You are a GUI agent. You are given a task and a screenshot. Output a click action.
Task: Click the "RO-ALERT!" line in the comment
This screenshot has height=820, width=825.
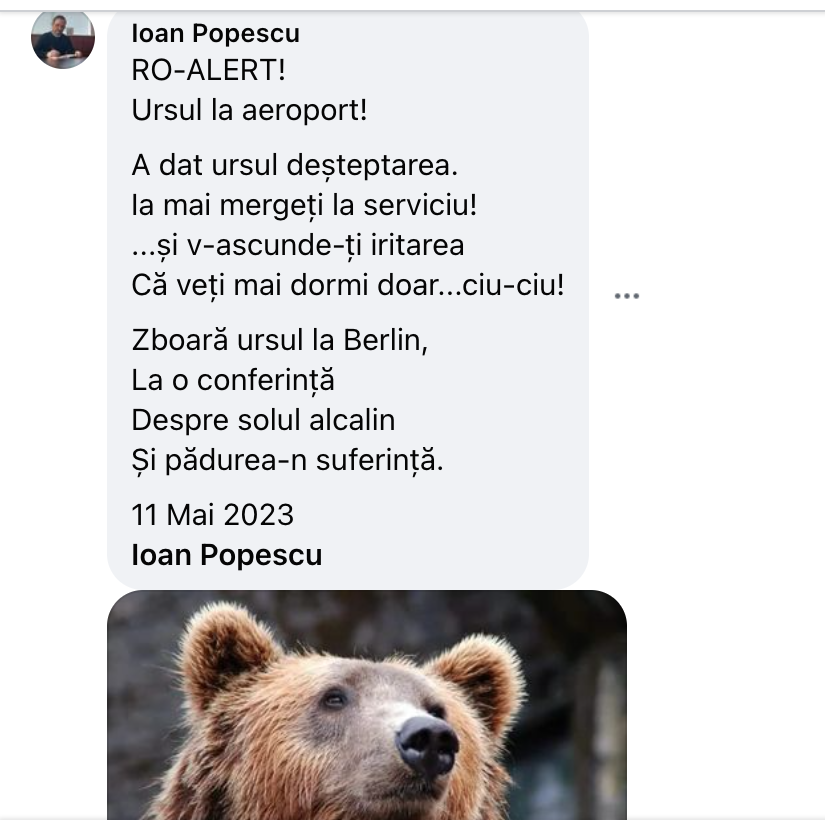215,71
